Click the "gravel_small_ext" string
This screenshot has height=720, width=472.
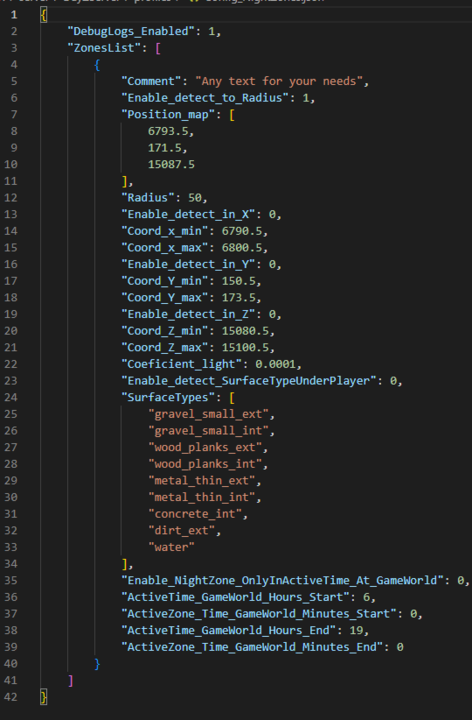tap(208, 414)
